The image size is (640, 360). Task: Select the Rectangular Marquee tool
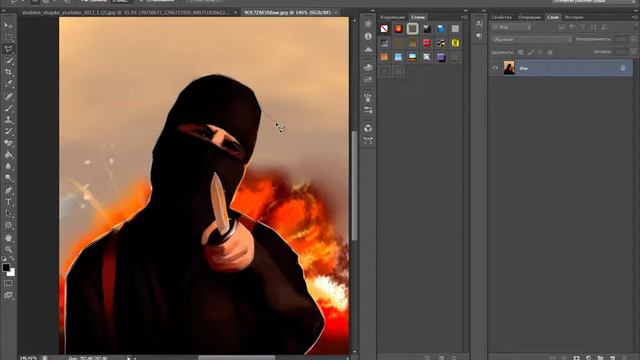[x=8, y=37]
